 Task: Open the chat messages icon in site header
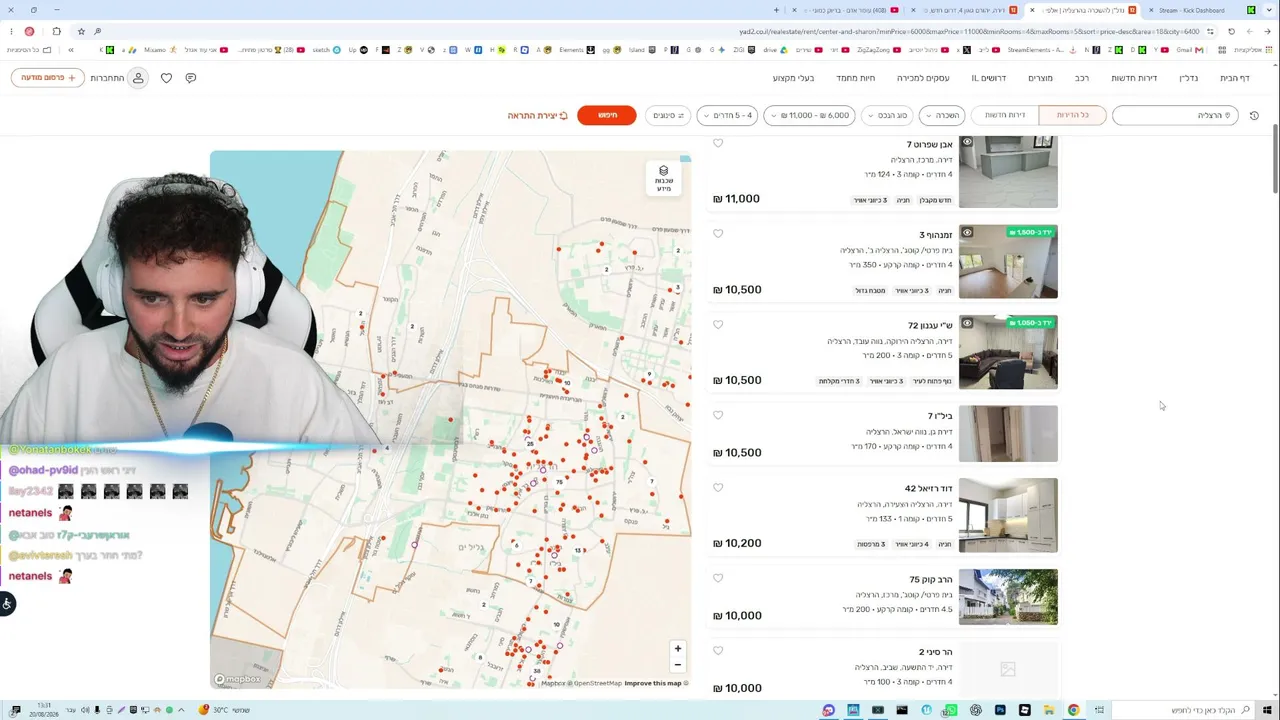coord(191,78)
